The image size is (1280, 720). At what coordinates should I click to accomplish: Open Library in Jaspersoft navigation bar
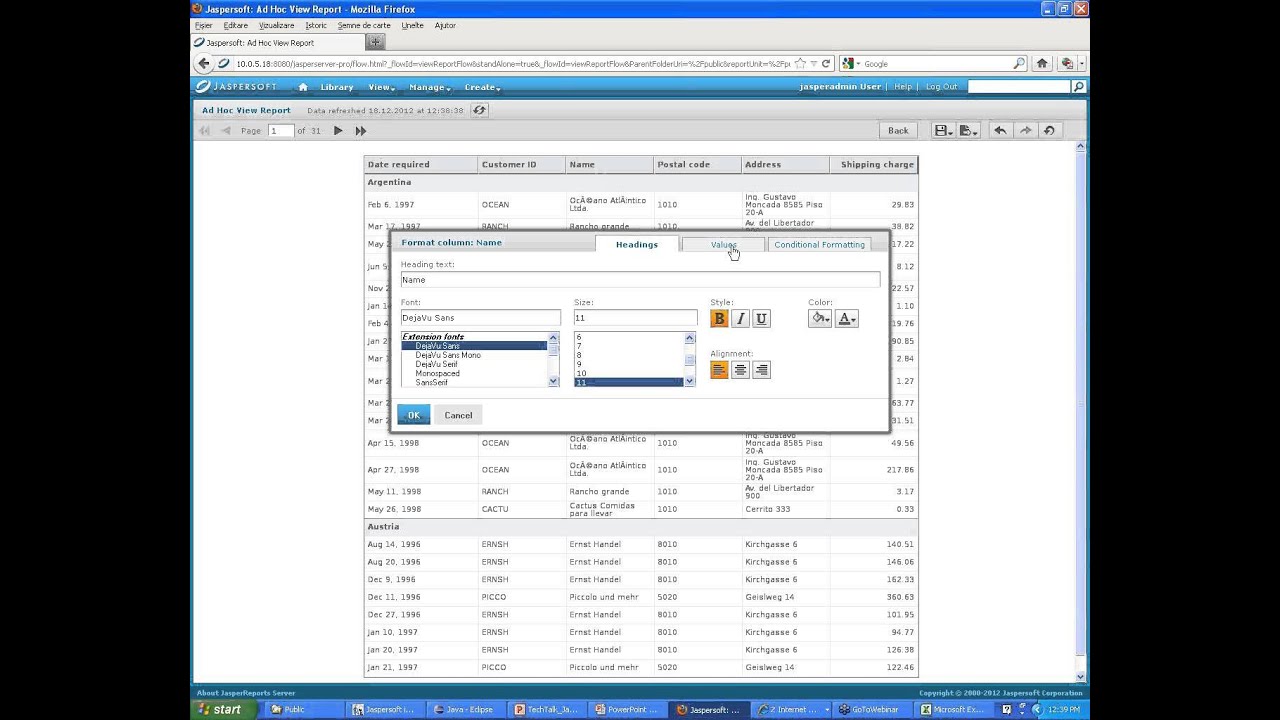(x=337, y=87)
